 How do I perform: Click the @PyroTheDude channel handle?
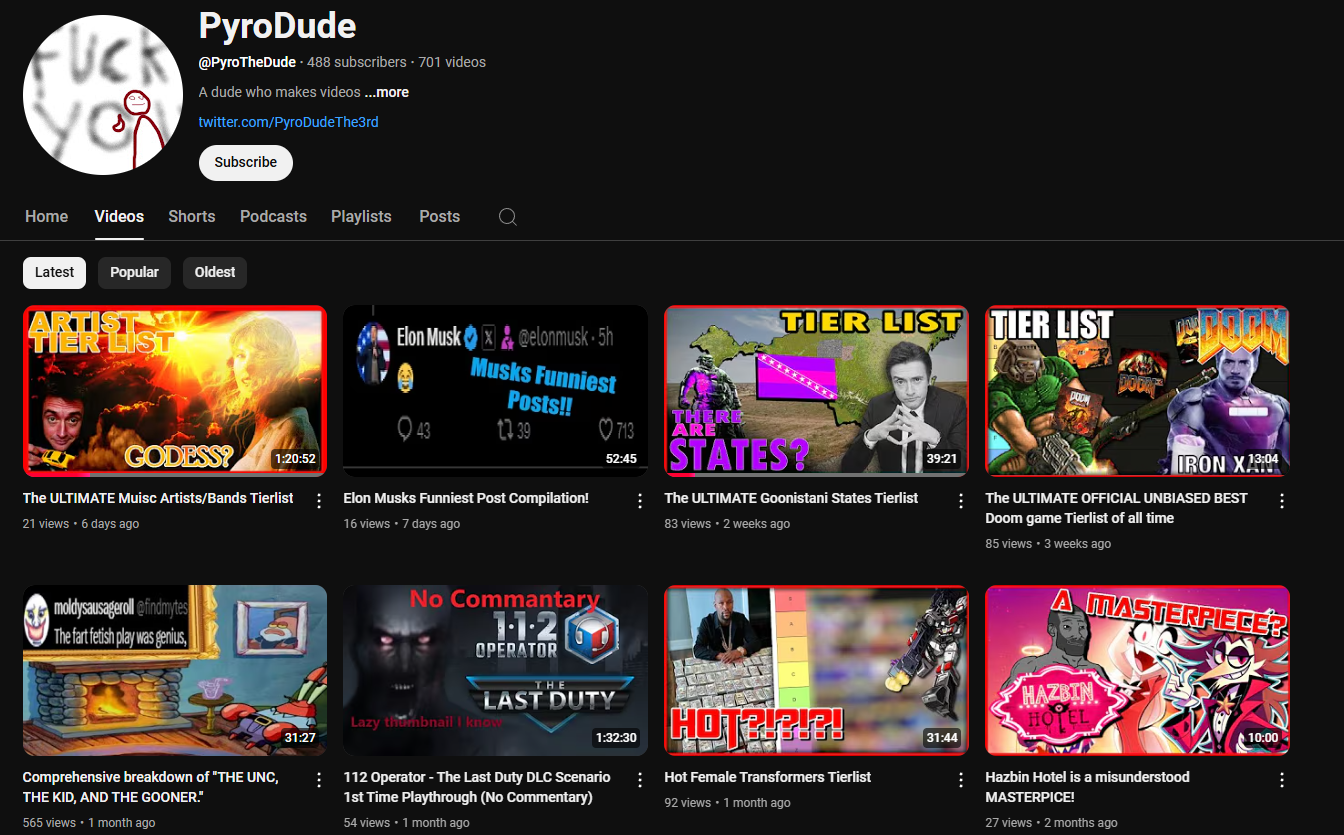(x=247, y=62)
